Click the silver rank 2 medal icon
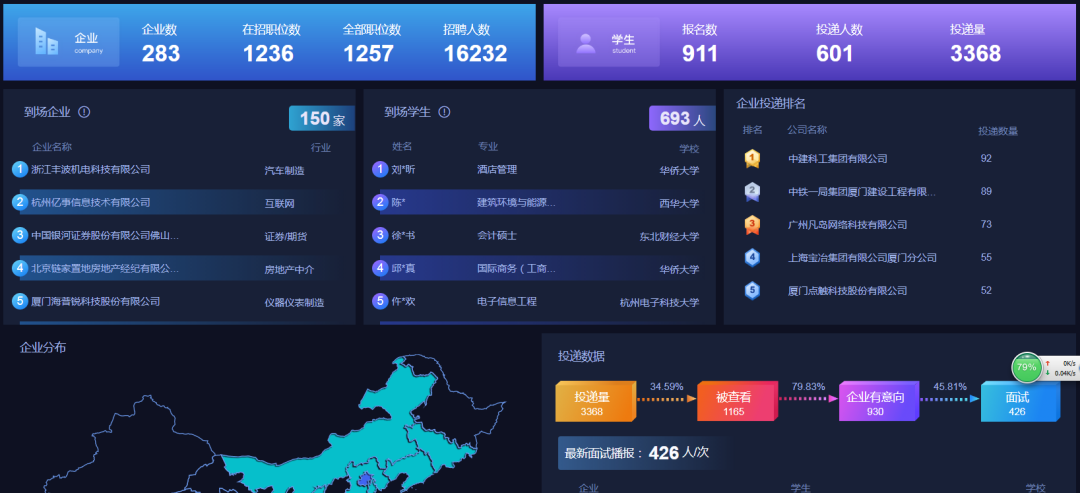Screen dimensions: 1080x493 (752, 191)
